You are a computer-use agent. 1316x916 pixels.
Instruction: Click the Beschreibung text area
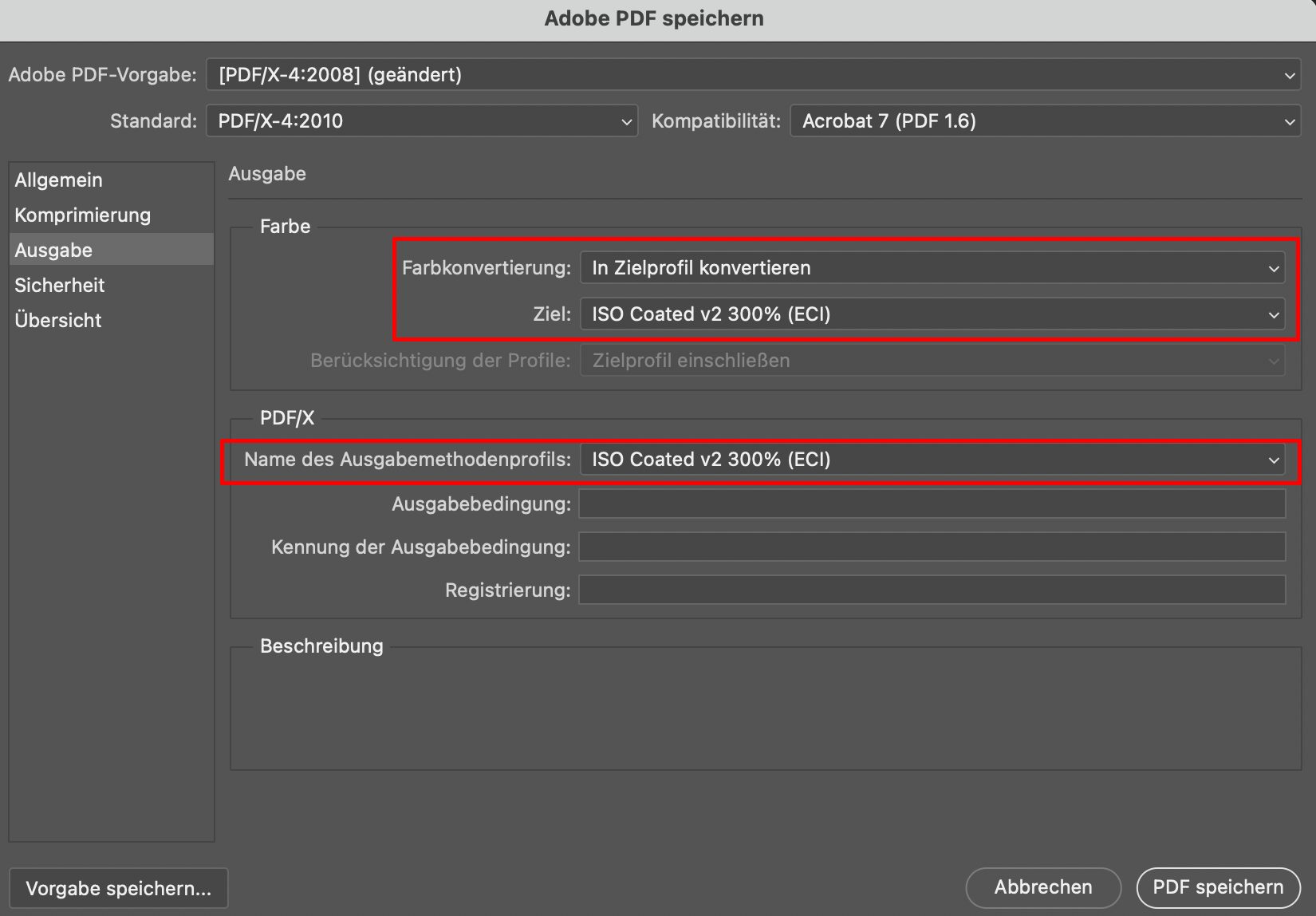click(766, 709)
